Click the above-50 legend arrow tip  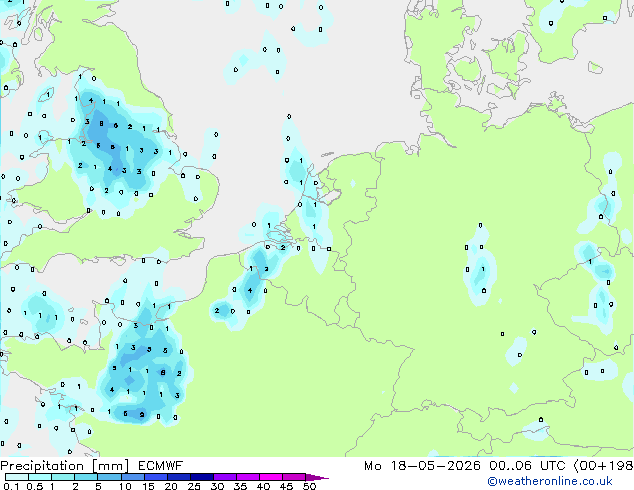pos(317,478)
